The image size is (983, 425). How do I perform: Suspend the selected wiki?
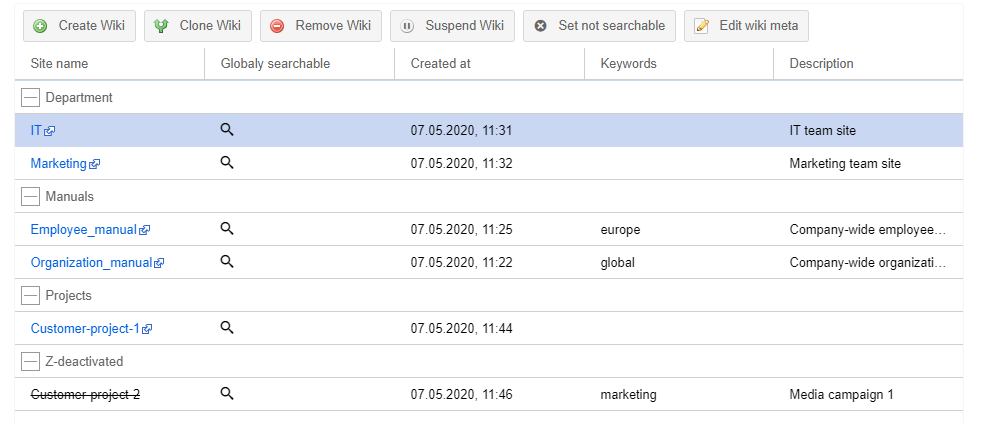coord(453,26)
